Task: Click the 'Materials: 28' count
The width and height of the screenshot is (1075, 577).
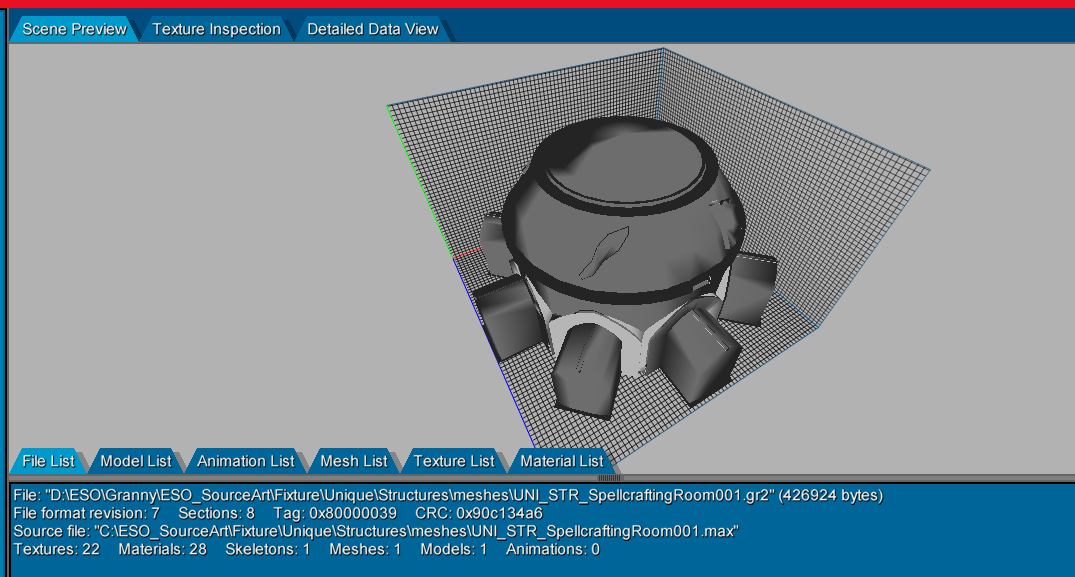Action: 162,549
